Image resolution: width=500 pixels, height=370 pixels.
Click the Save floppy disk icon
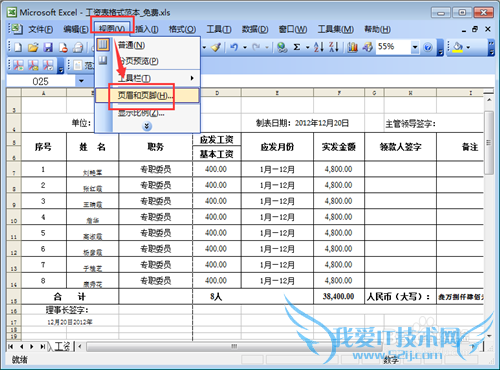tap(48, 47)
